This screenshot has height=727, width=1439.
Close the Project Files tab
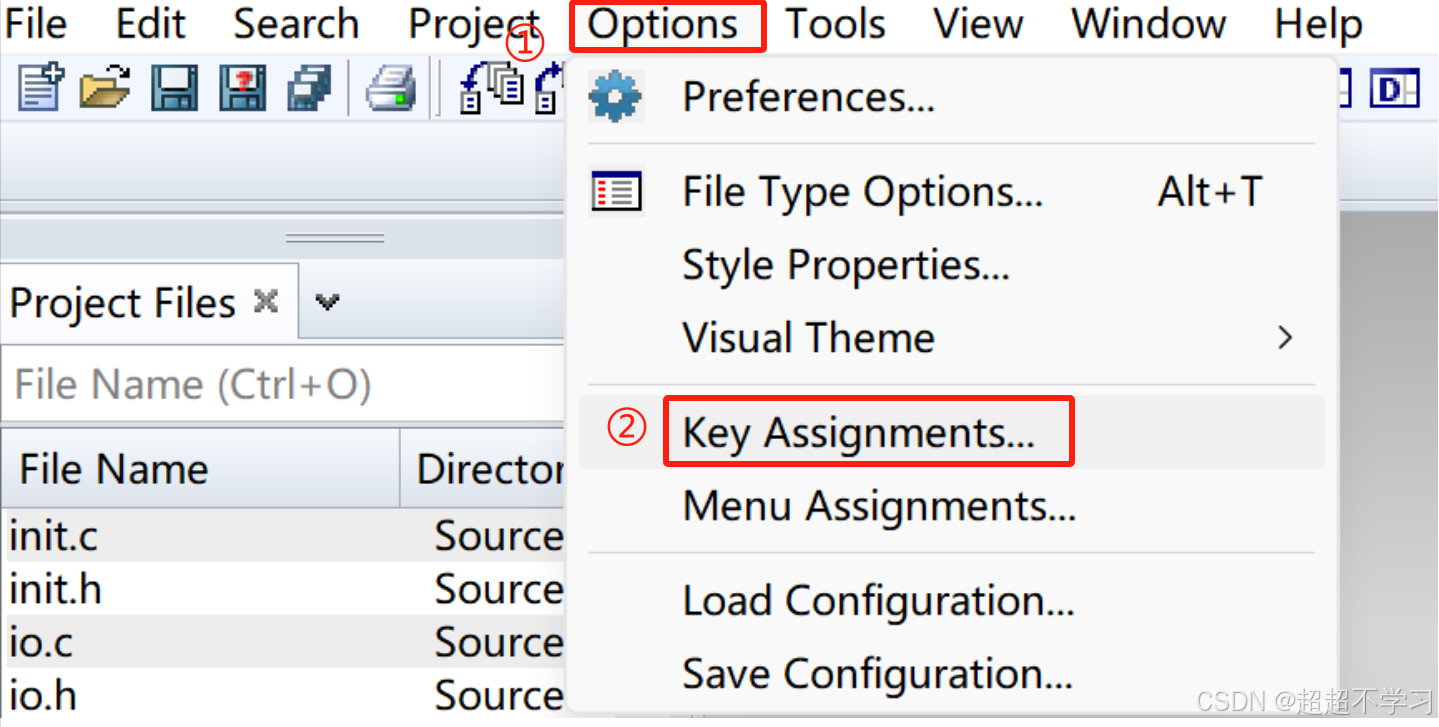pyautogui.click(x=266, y=301)
